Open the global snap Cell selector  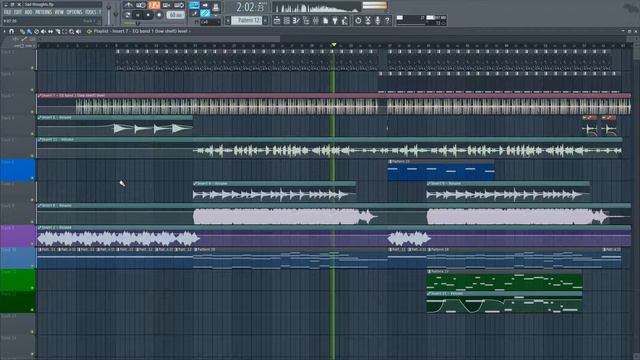pyautogui.click(x=210, y=22)
